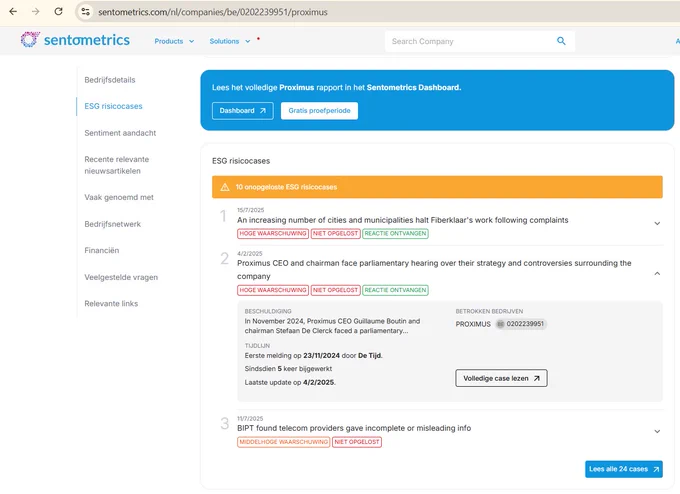The image size is (680, 494).
Task: Click the Beschuldiging description text
Action: [x=332, y=326]
